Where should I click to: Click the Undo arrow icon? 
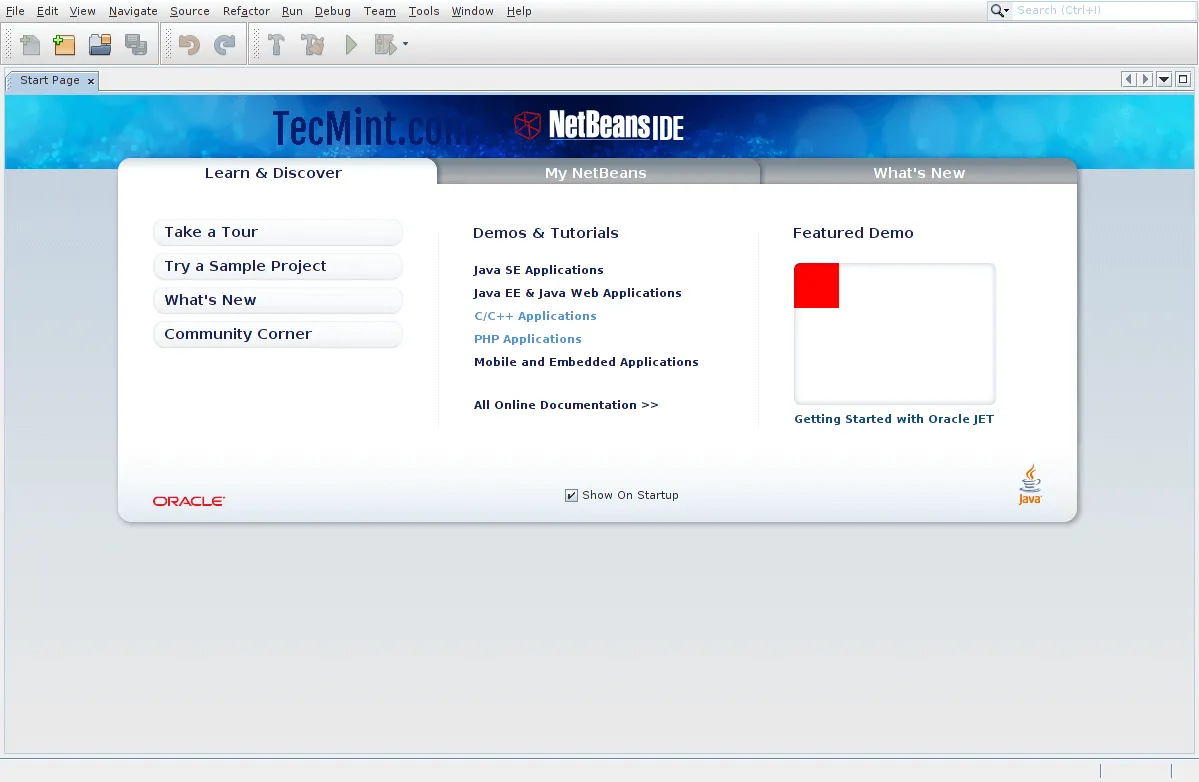tap(189, 45)
